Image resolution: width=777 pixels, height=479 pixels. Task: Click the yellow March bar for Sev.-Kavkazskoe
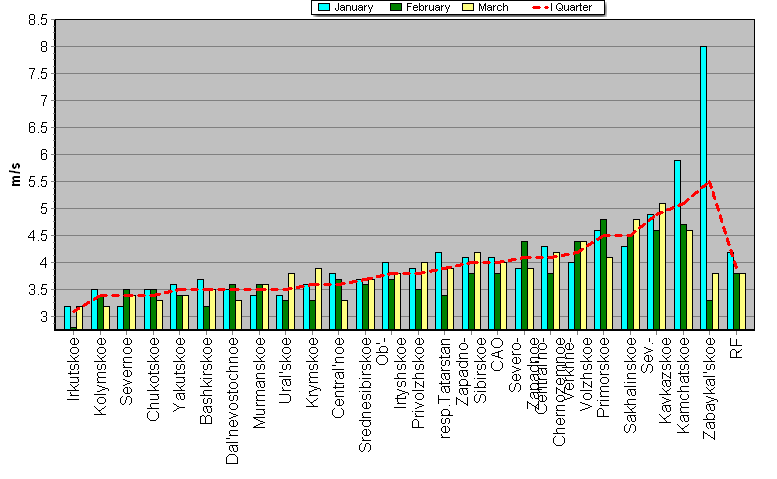pyautogui.click(x=663, y=266)
